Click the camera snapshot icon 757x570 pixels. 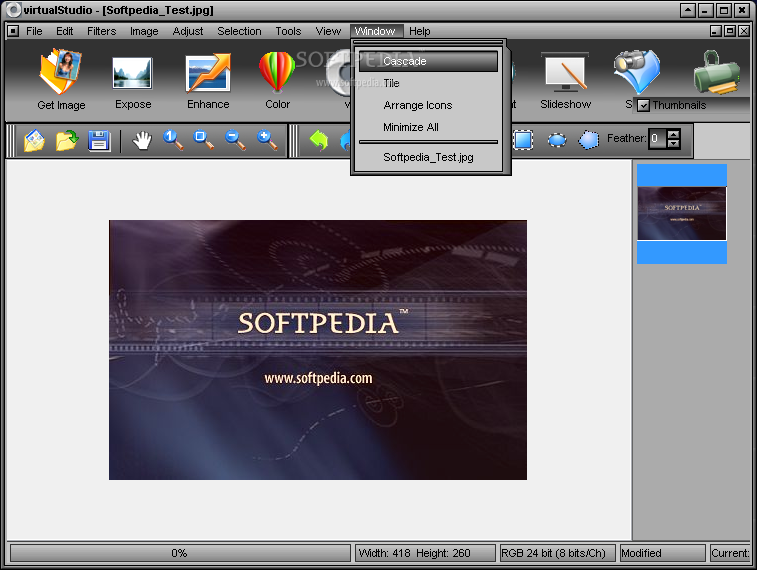click(636, 71)
